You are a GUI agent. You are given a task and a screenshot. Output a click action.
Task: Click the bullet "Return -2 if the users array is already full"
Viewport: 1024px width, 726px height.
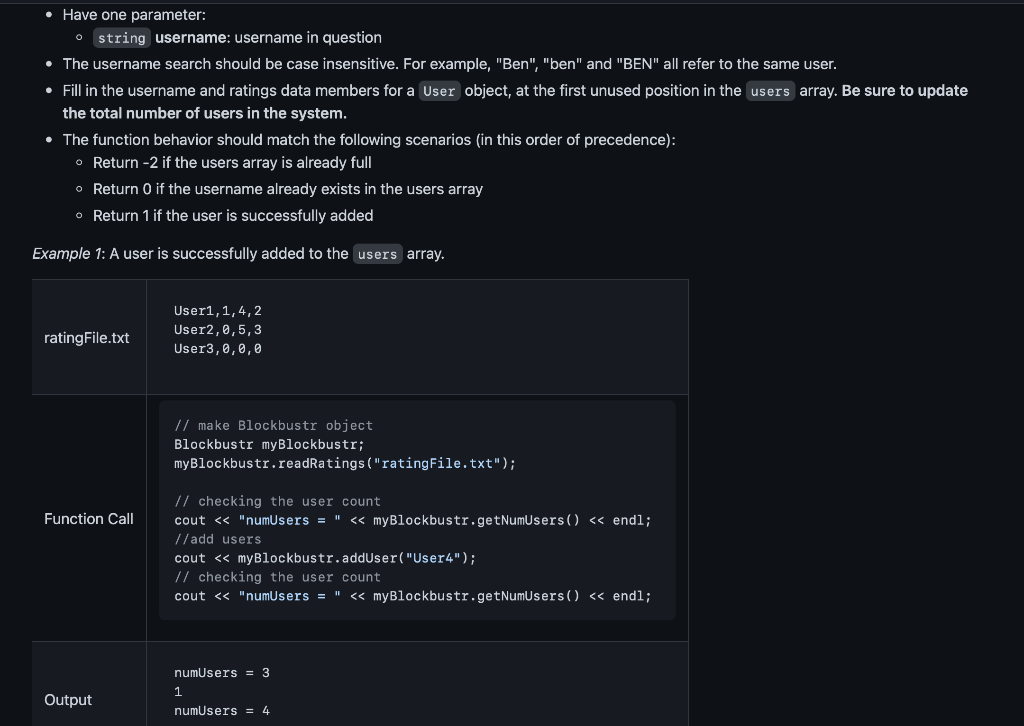coord(232,162)
